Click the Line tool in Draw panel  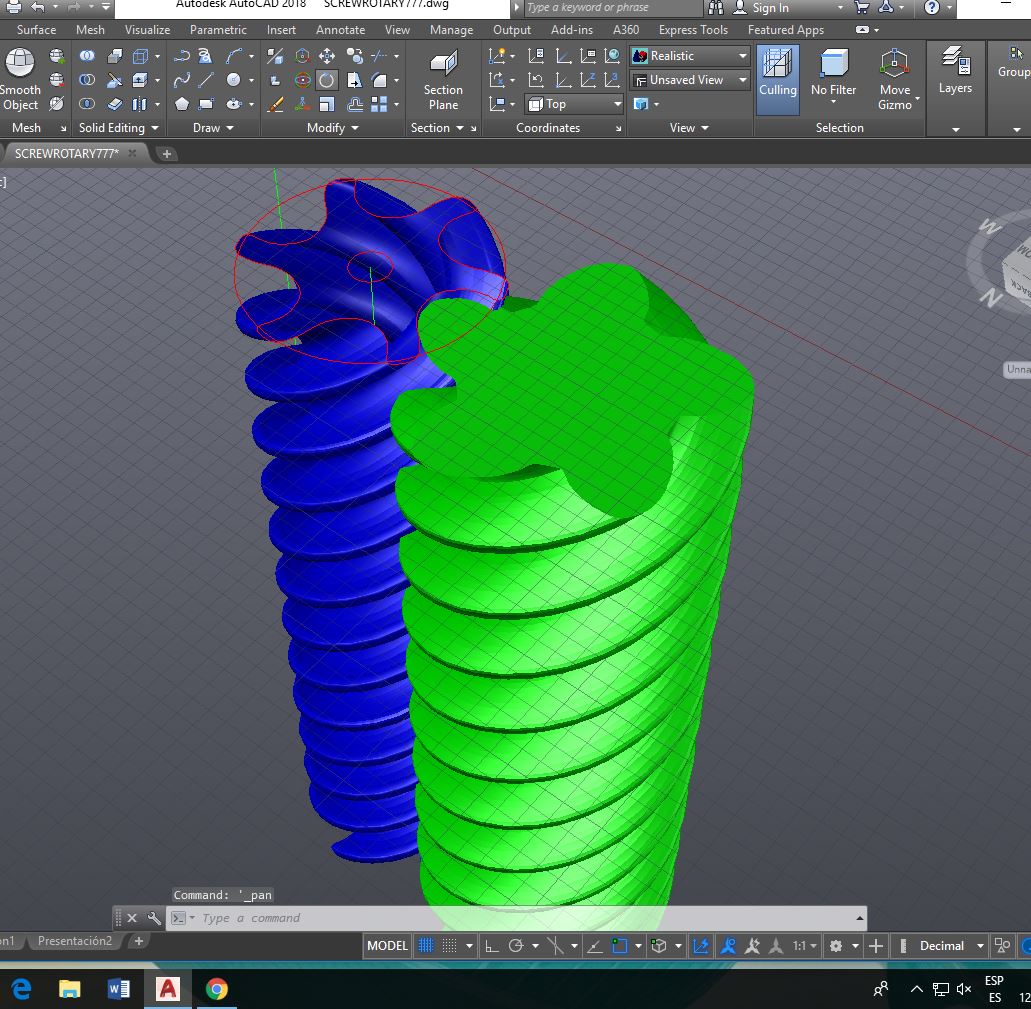click(x=206, y=80)
